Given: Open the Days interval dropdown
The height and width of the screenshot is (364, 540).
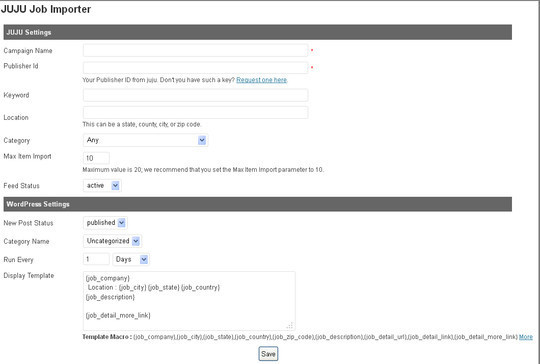Looking at the screenshot, I should (x=131, y=259).
